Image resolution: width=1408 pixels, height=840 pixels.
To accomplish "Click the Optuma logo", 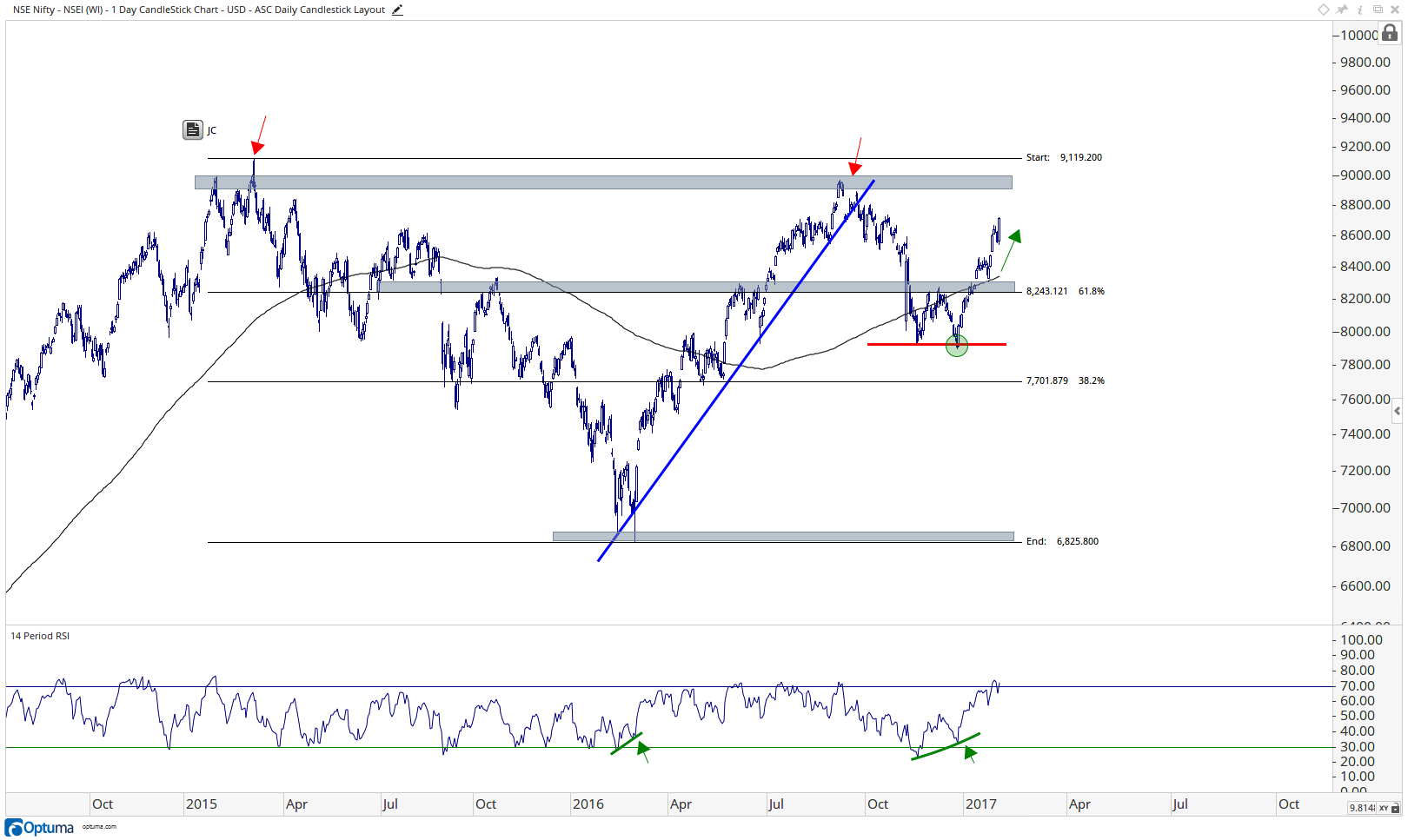I will coord(39,828).
